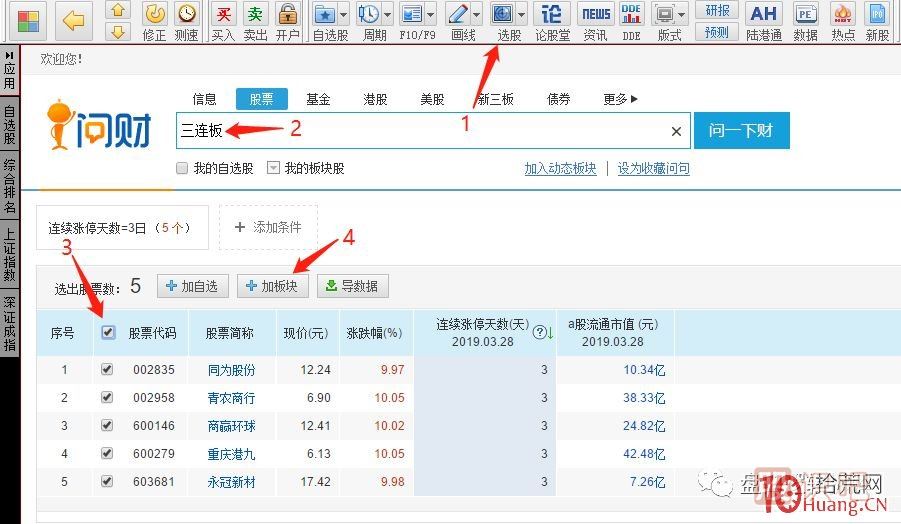Expand the 更多 category menu
Viewport: 901px width, 524px height.
(x=620, y=99)
